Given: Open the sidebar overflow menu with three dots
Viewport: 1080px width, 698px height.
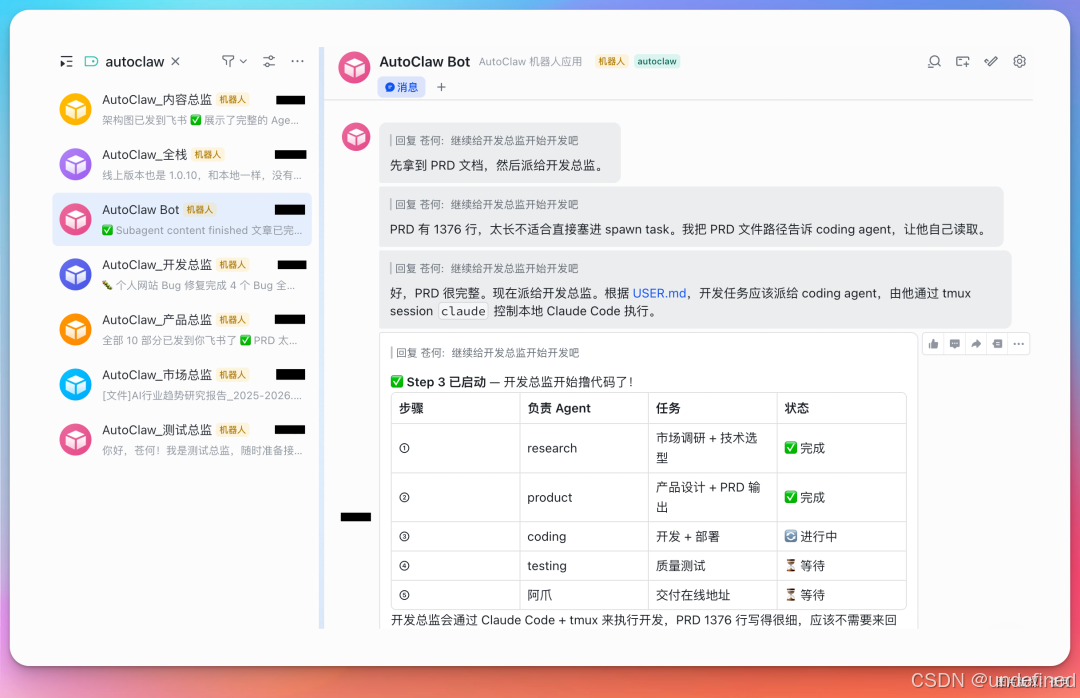Looking at the screenshot, I should [297, 61].
